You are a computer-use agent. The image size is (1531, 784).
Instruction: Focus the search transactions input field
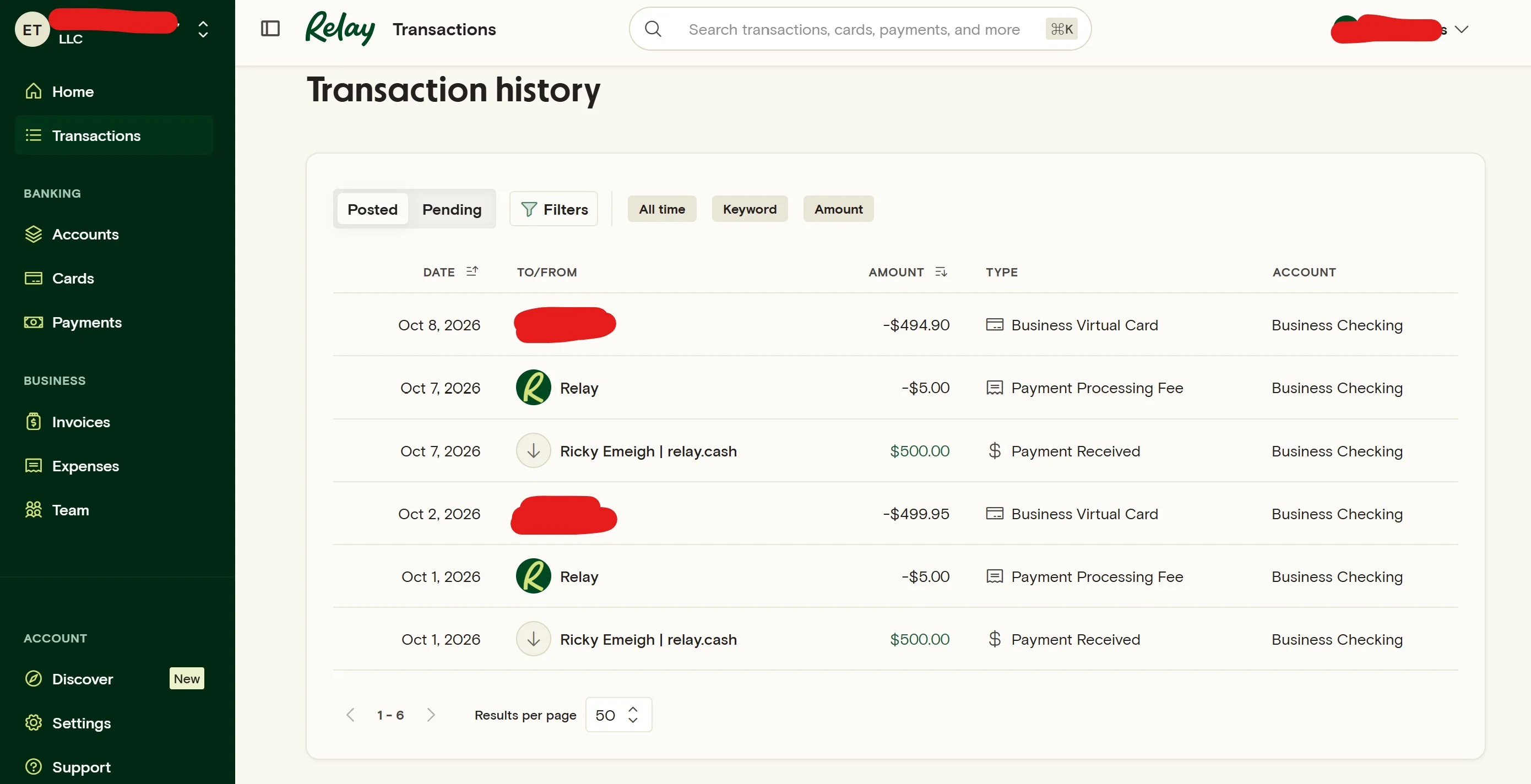(860, 29)
